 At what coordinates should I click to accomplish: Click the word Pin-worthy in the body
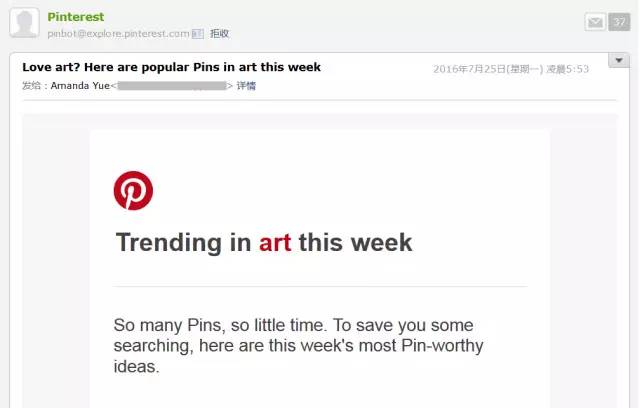click(x=442, y=346)
